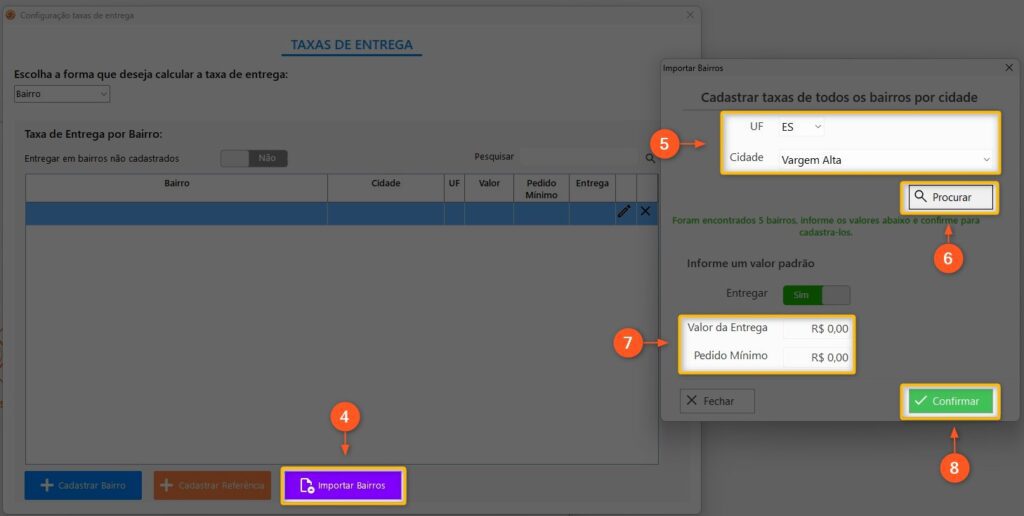The image size is (1024, 516).
Task: Toggle the Entregar 'Sim' switch
Action: coord(816,294)
